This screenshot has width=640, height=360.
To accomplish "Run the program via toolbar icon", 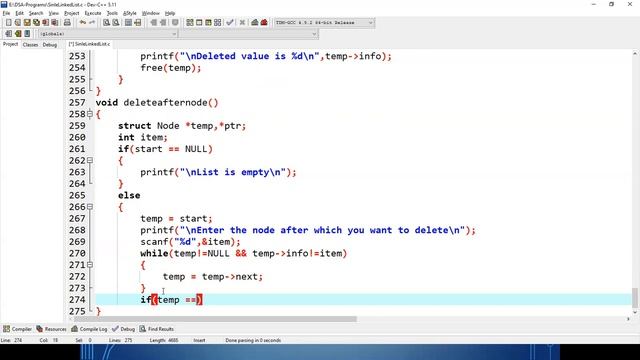I will click(199, 22).
